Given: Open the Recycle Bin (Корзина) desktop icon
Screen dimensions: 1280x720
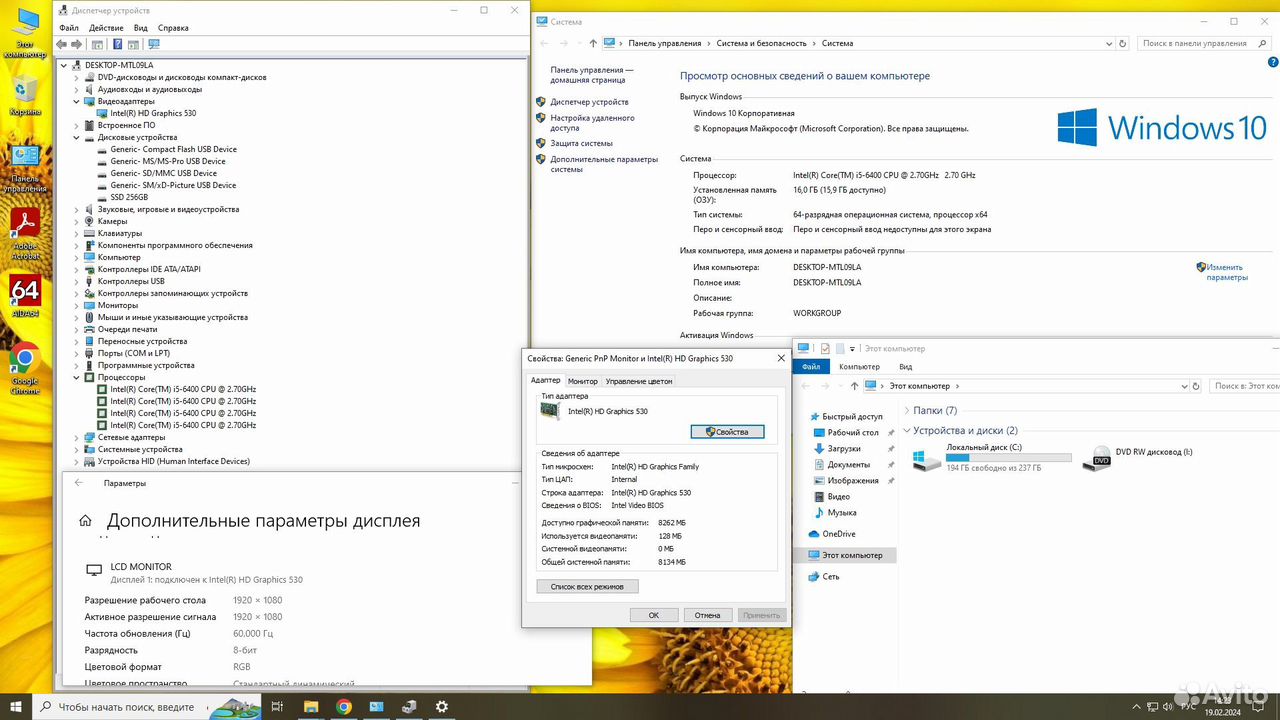Looking at the screenshot, I should click(25, 96).
